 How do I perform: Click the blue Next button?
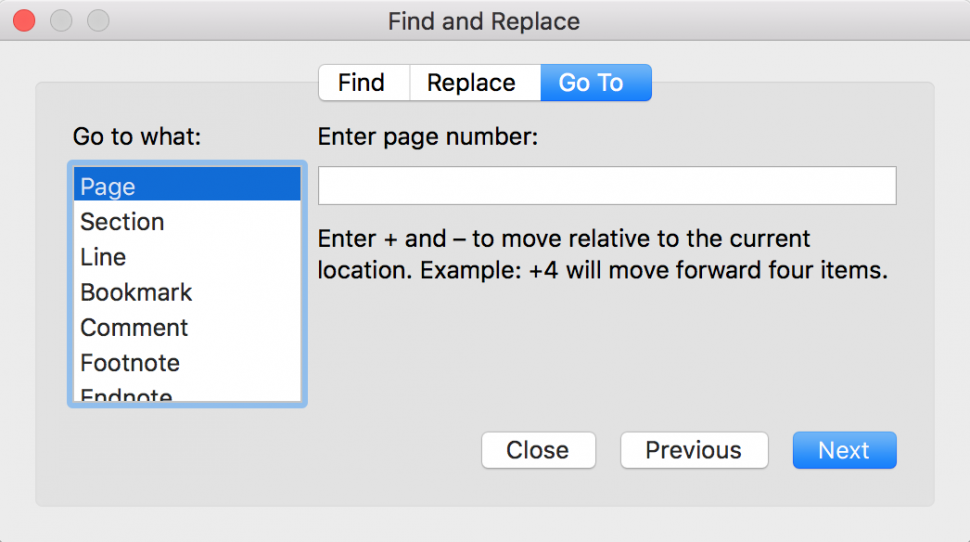pyautogui.click(x=844, y=450)
